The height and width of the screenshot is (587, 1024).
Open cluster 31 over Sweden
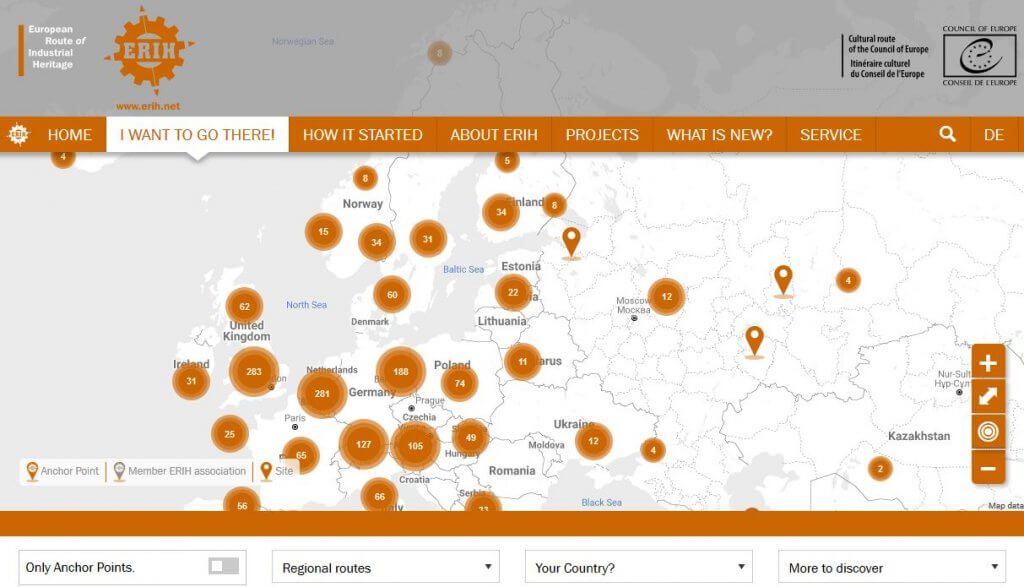tap(428, 239)
